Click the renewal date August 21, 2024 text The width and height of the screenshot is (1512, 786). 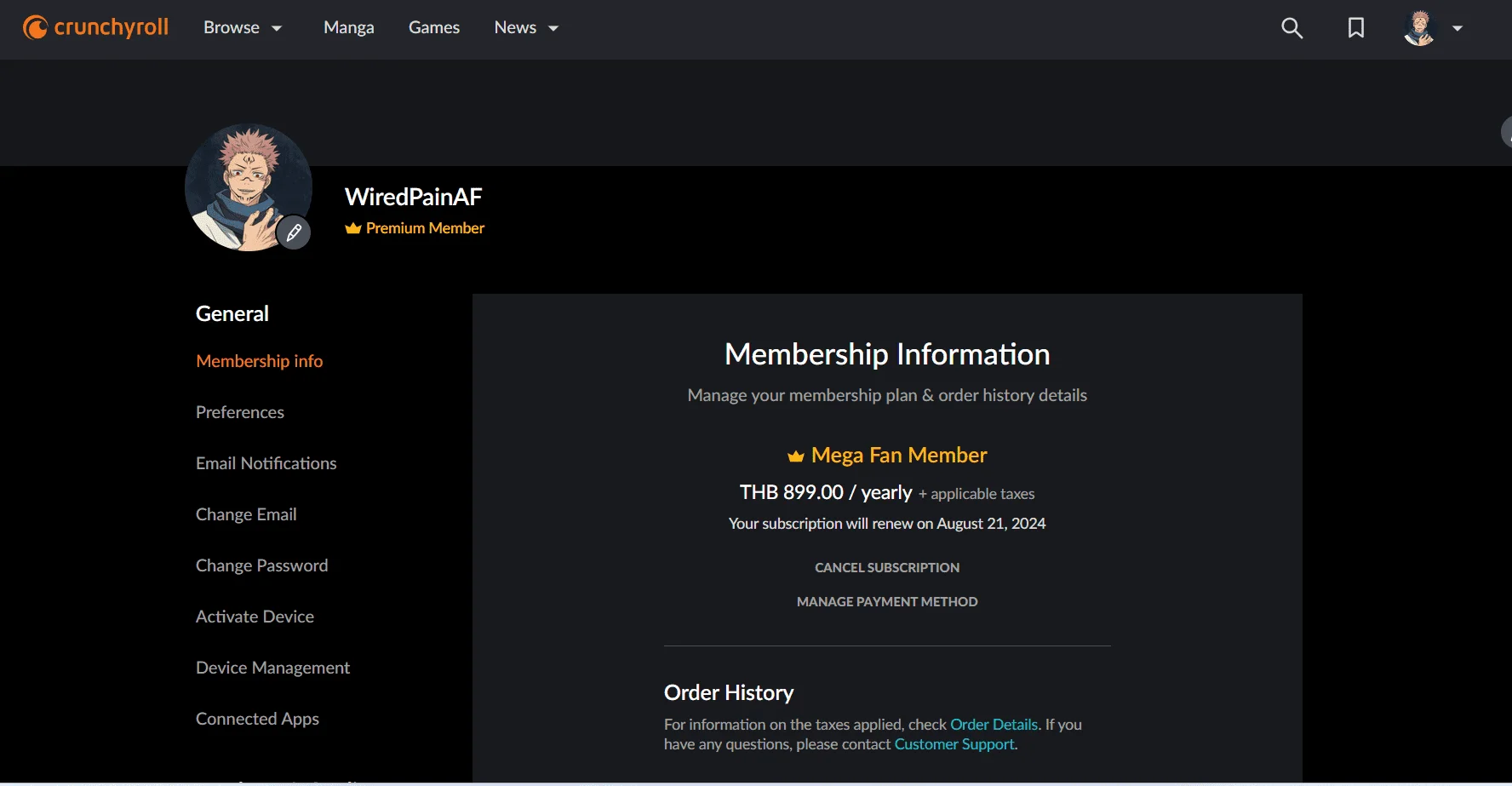[991, 524]
